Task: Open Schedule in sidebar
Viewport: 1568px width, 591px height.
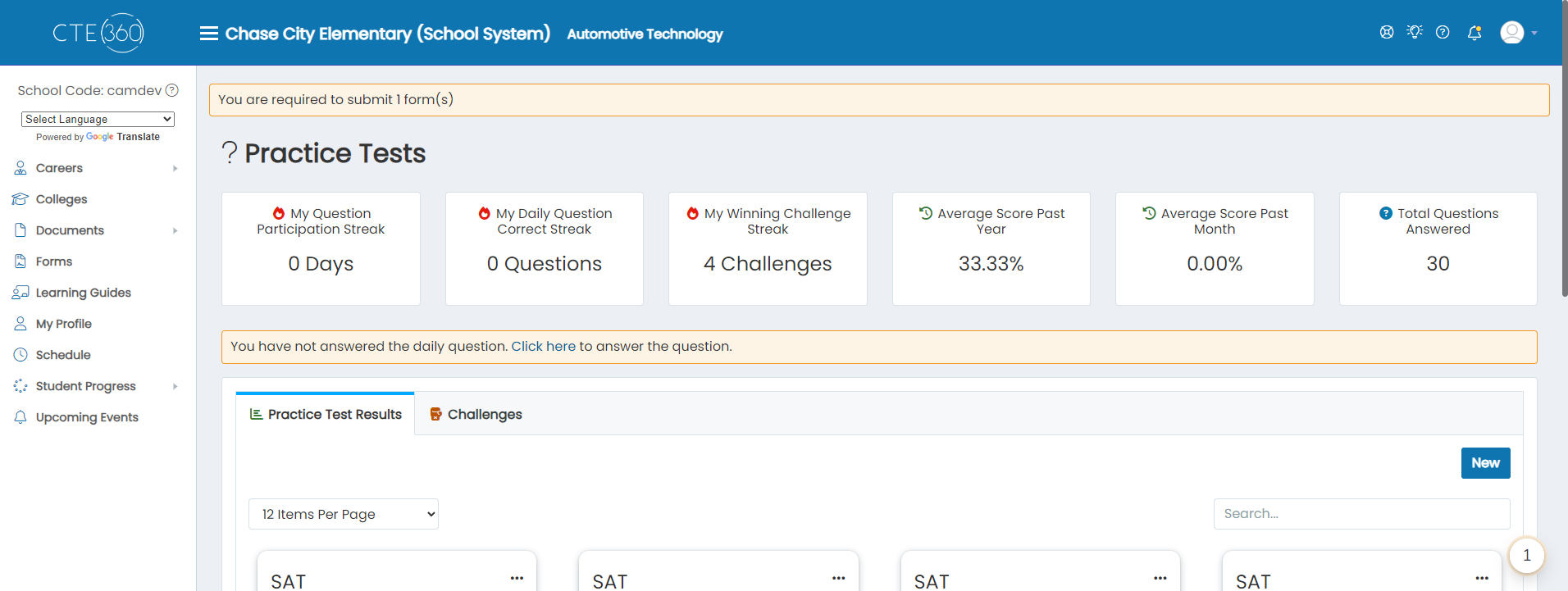Action: tap(63, 355)
